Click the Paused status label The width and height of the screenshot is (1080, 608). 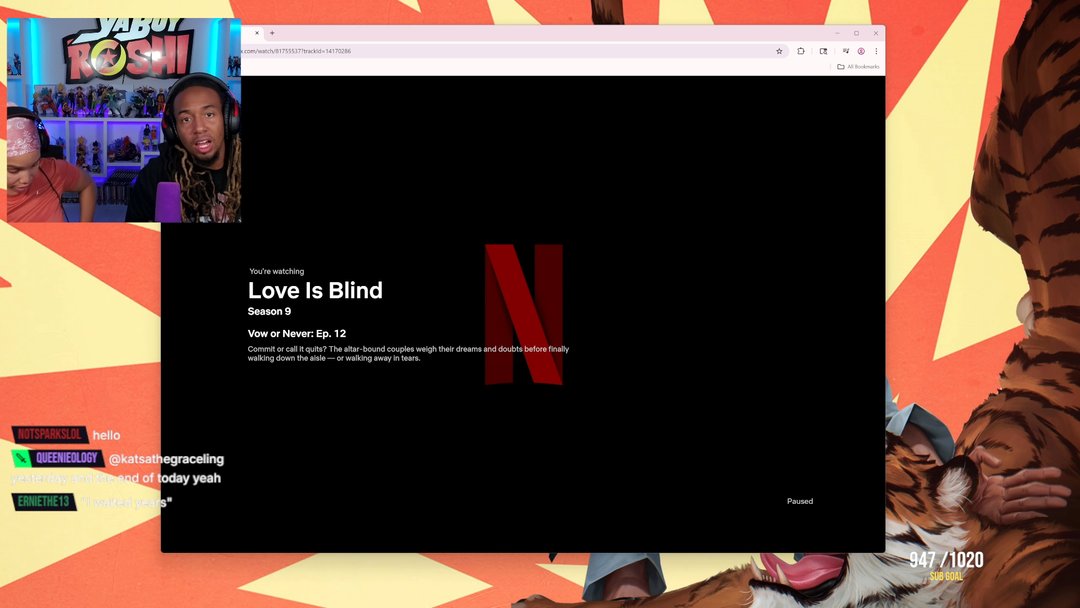click(x=799, y=501)
